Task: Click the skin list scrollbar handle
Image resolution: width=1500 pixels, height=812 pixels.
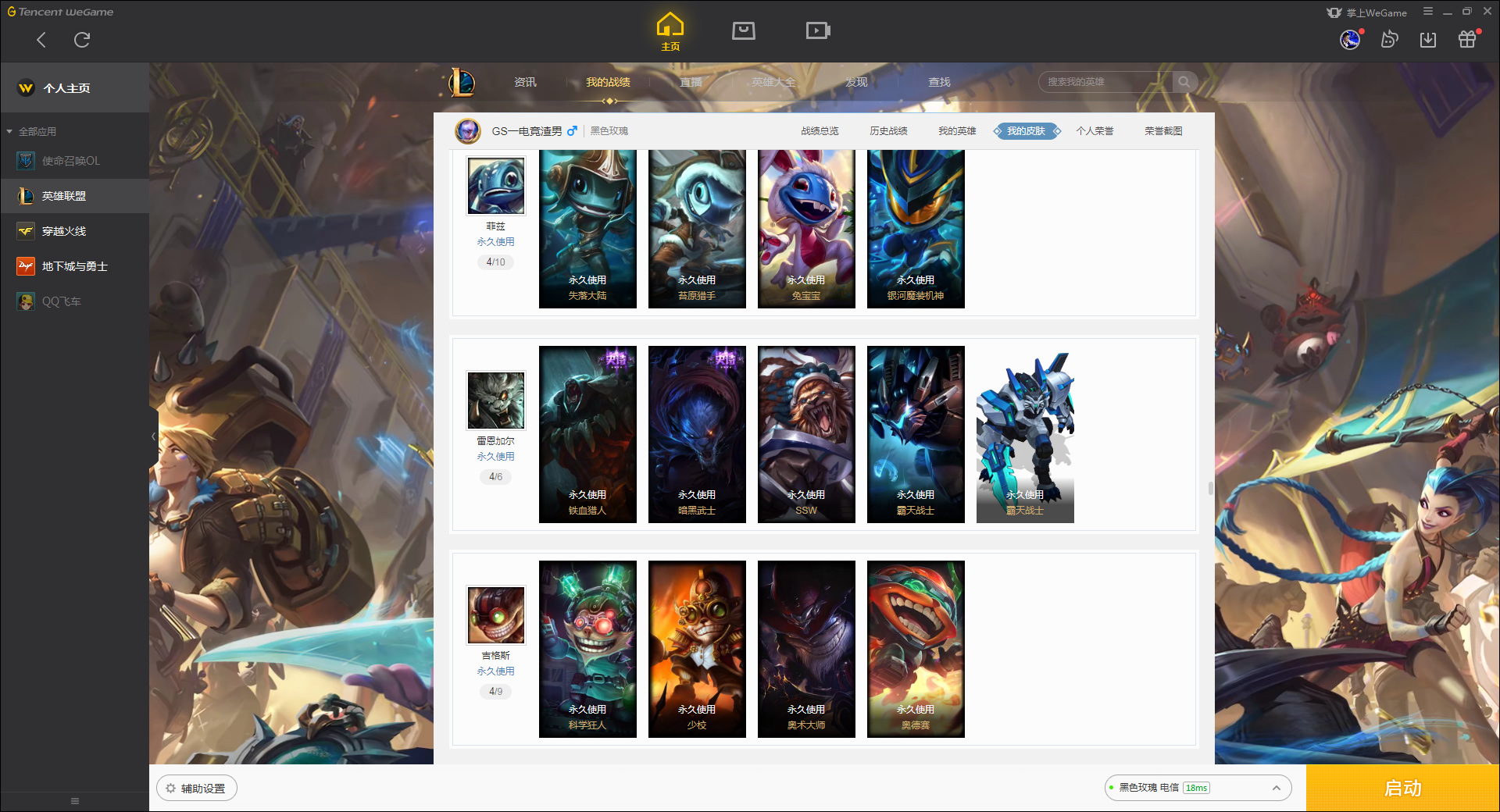Action: [x=1210, y=489]
